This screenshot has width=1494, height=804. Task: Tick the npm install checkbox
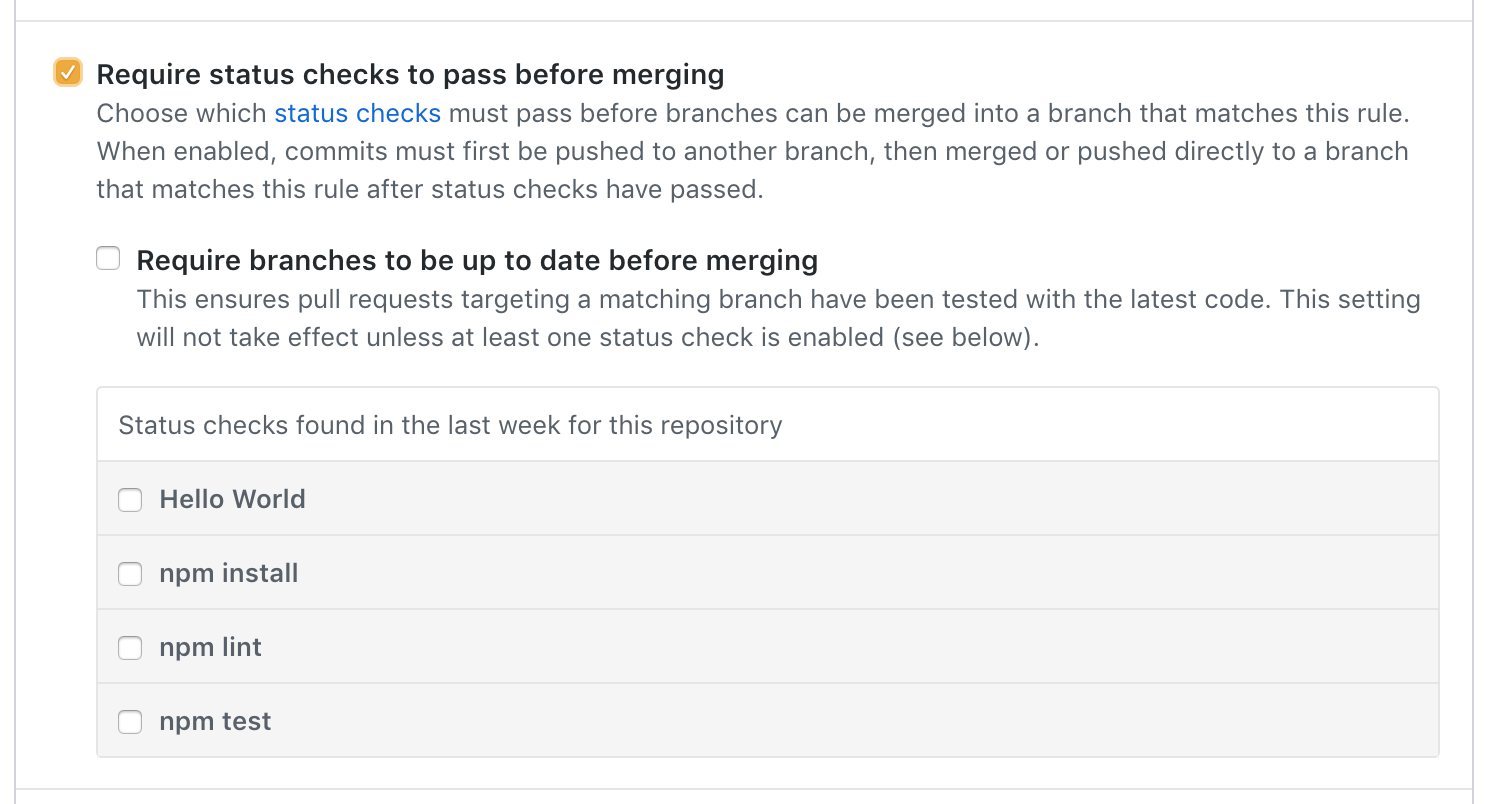[130, 573]
